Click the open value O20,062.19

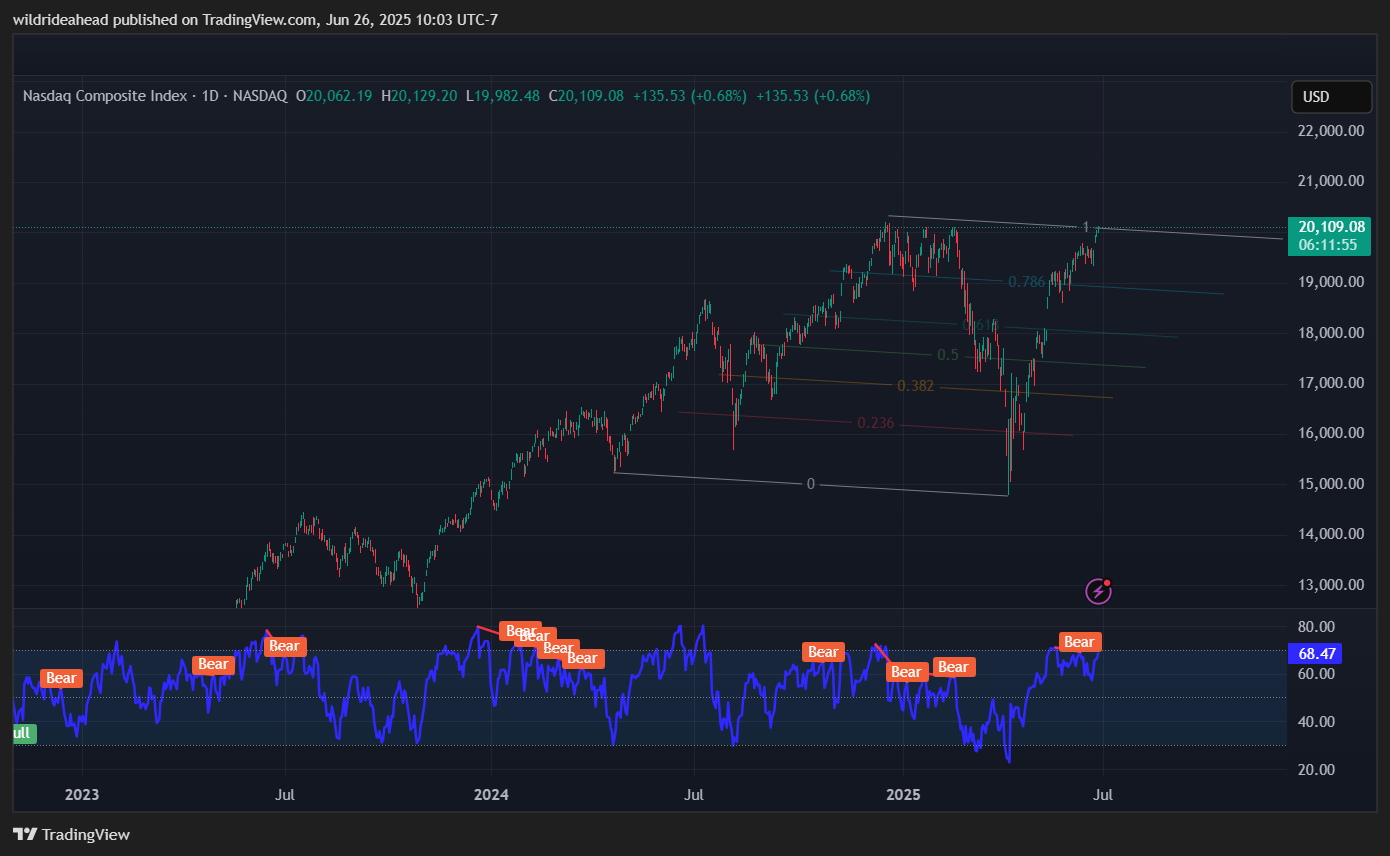pyautogui.click(x=334, y=96)
